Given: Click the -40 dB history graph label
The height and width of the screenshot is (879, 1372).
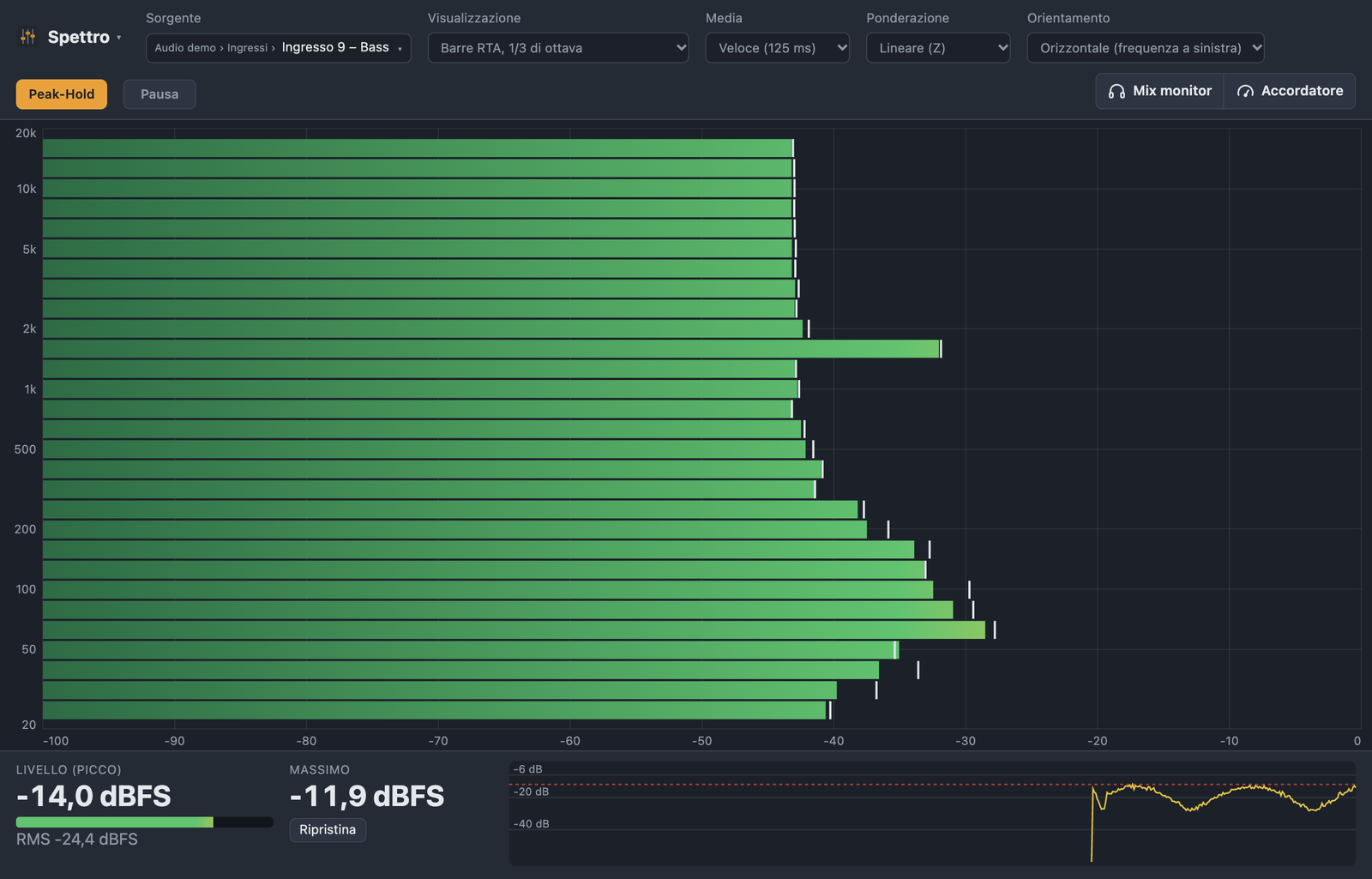Looking at the screenshot, I should [532, 824].
